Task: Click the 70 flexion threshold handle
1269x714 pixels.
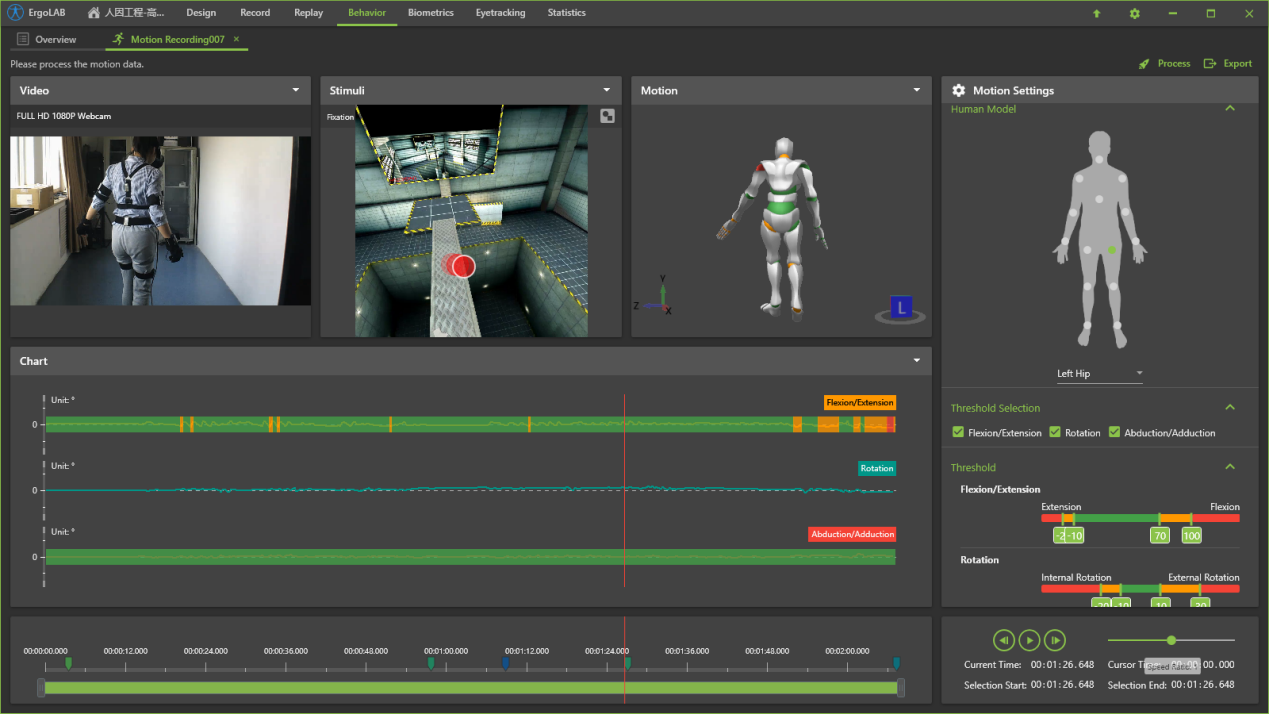Action: [x=1160, y=535]
